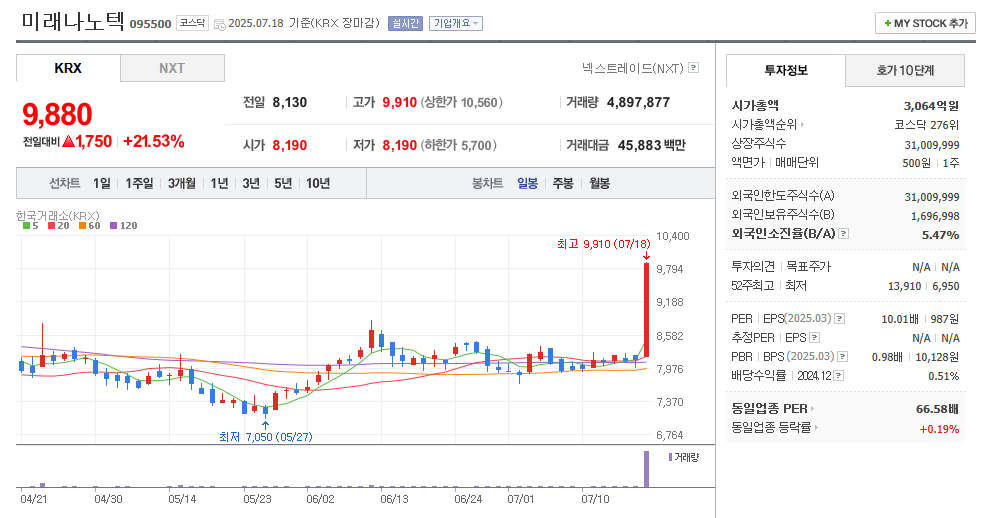This screenshot has height=518, width=987.
Task: Click the 시가총액 value 3,064억원
Action: pyautogui.click(x=932, y=106)
